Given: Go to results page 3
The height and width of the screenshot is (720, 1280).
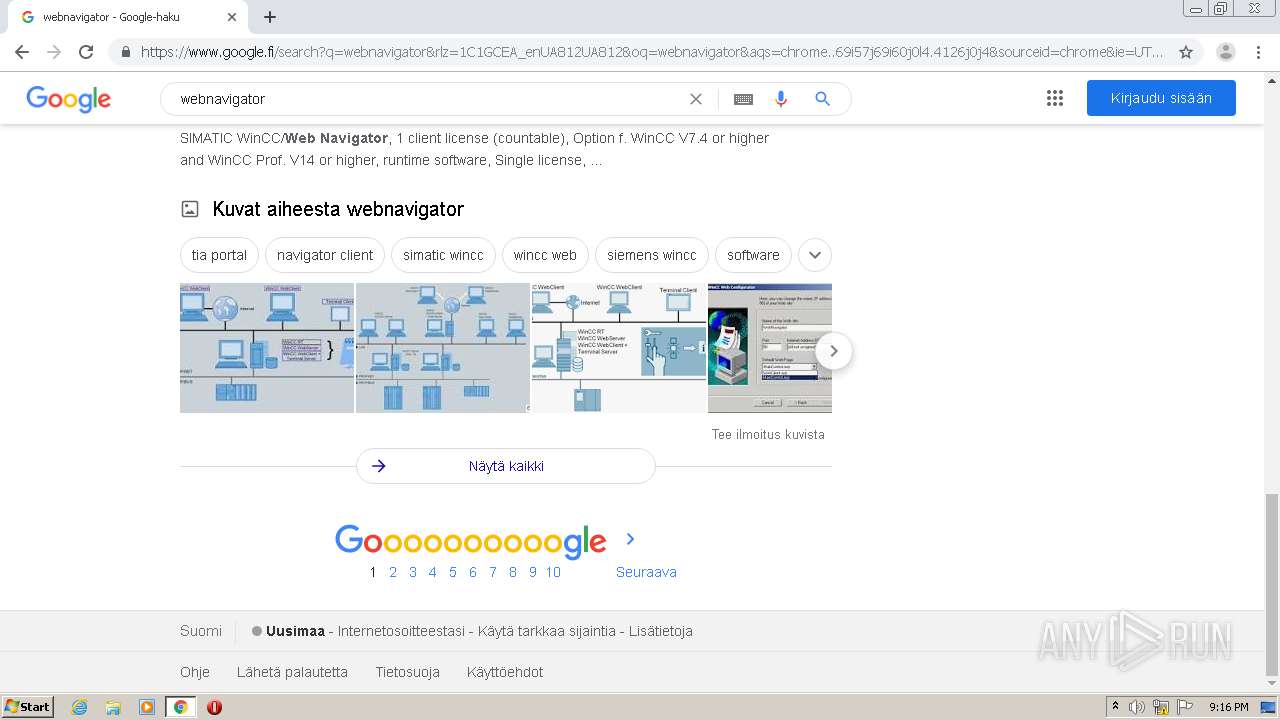Looking at the screenshot, I should (x=413, y=572).
